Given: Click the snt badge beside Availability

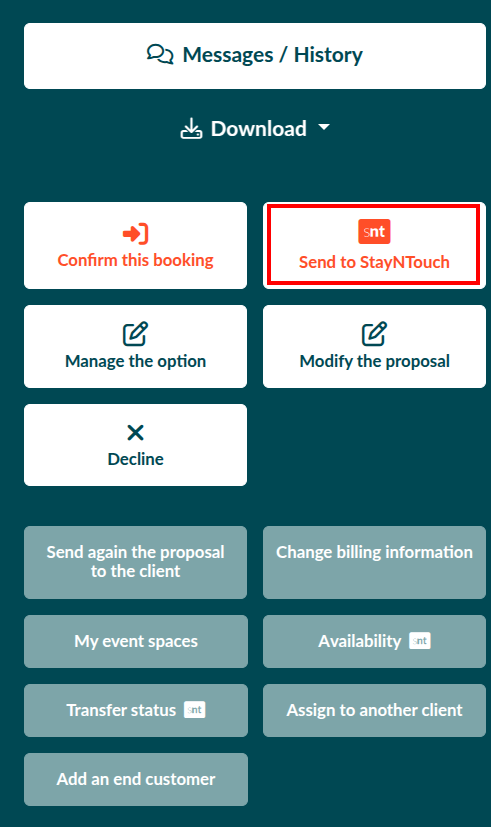Looking at the screenshot, I should pos(420,641).
